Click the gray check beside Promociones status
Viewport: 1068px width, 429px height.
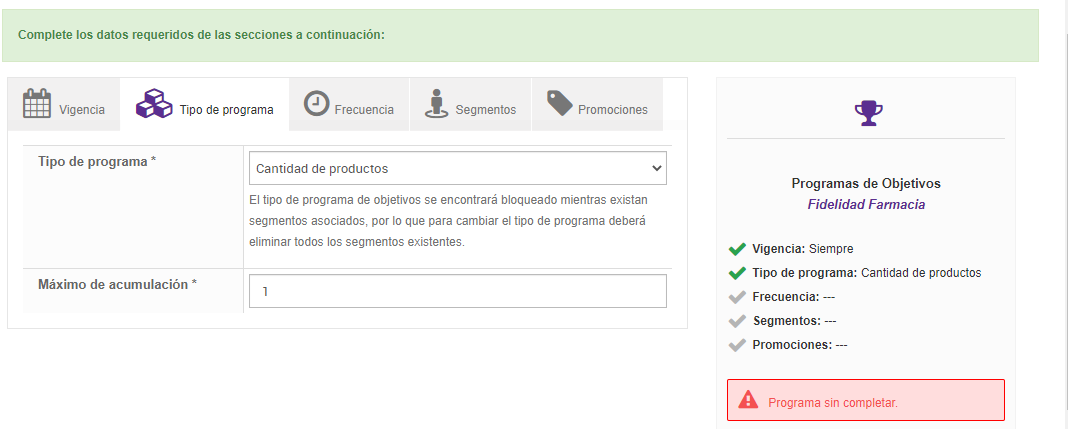(738, 344)
